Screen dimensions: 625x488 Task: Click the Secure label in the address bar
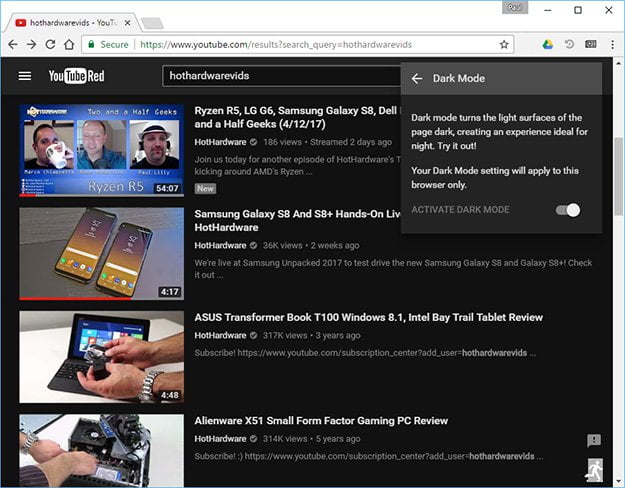pyautogui.click(x=114, y=44)
